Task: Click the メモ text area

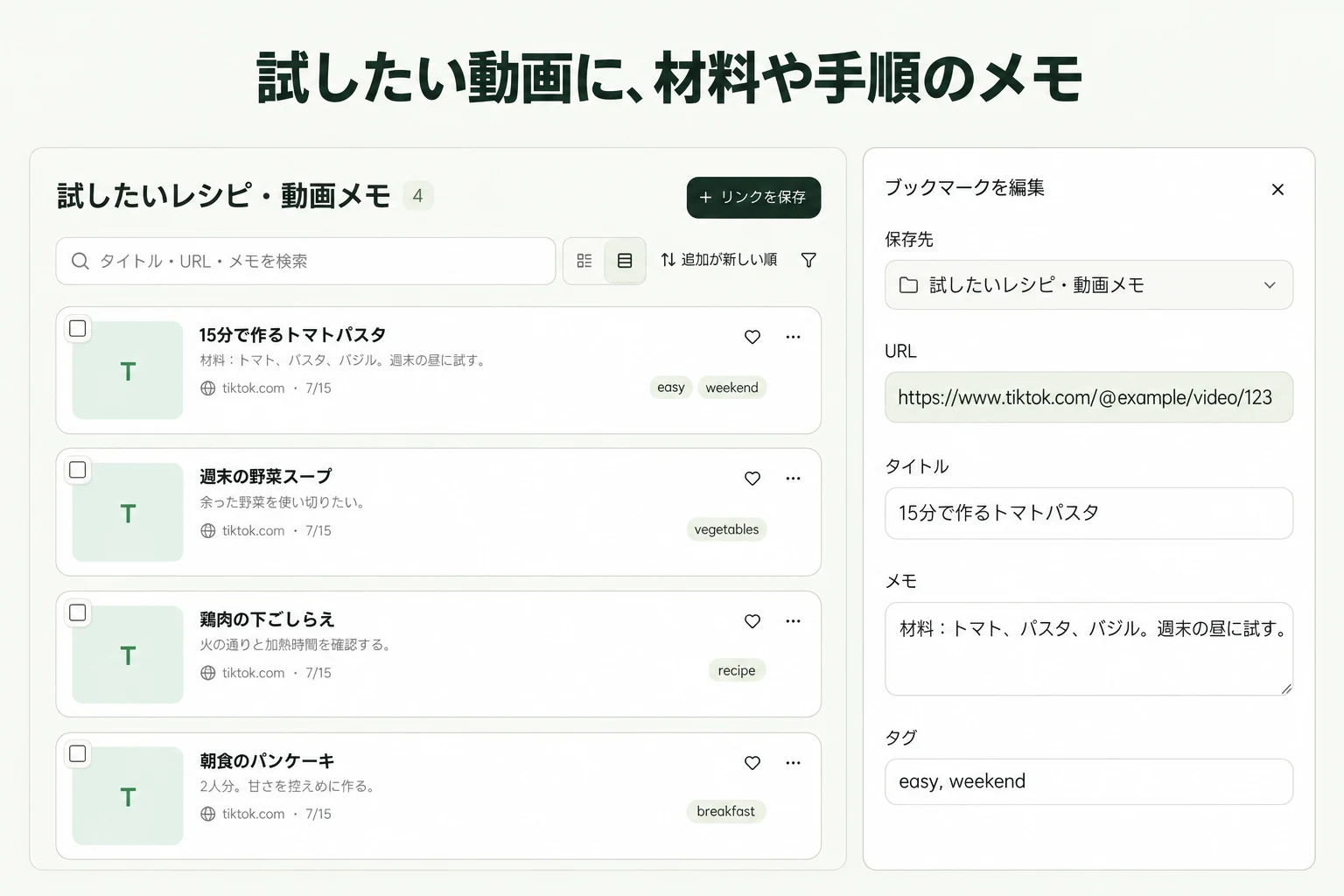Action: coord(1088,649)
